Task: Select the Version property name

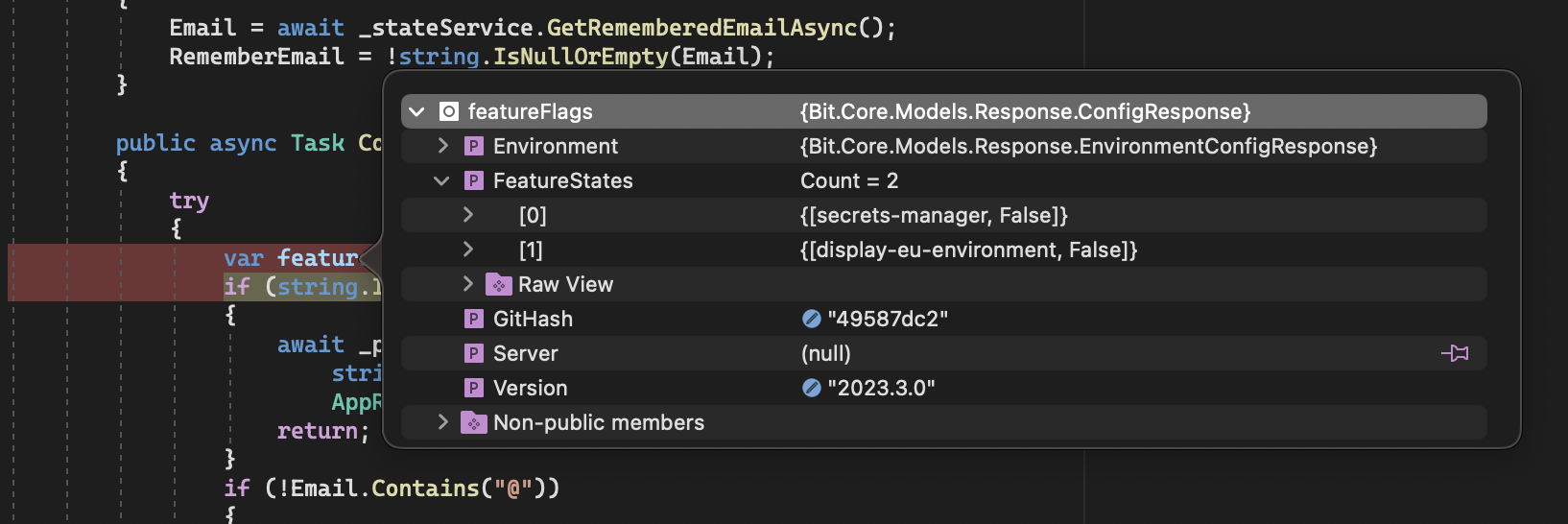Action: pos(530,388)
